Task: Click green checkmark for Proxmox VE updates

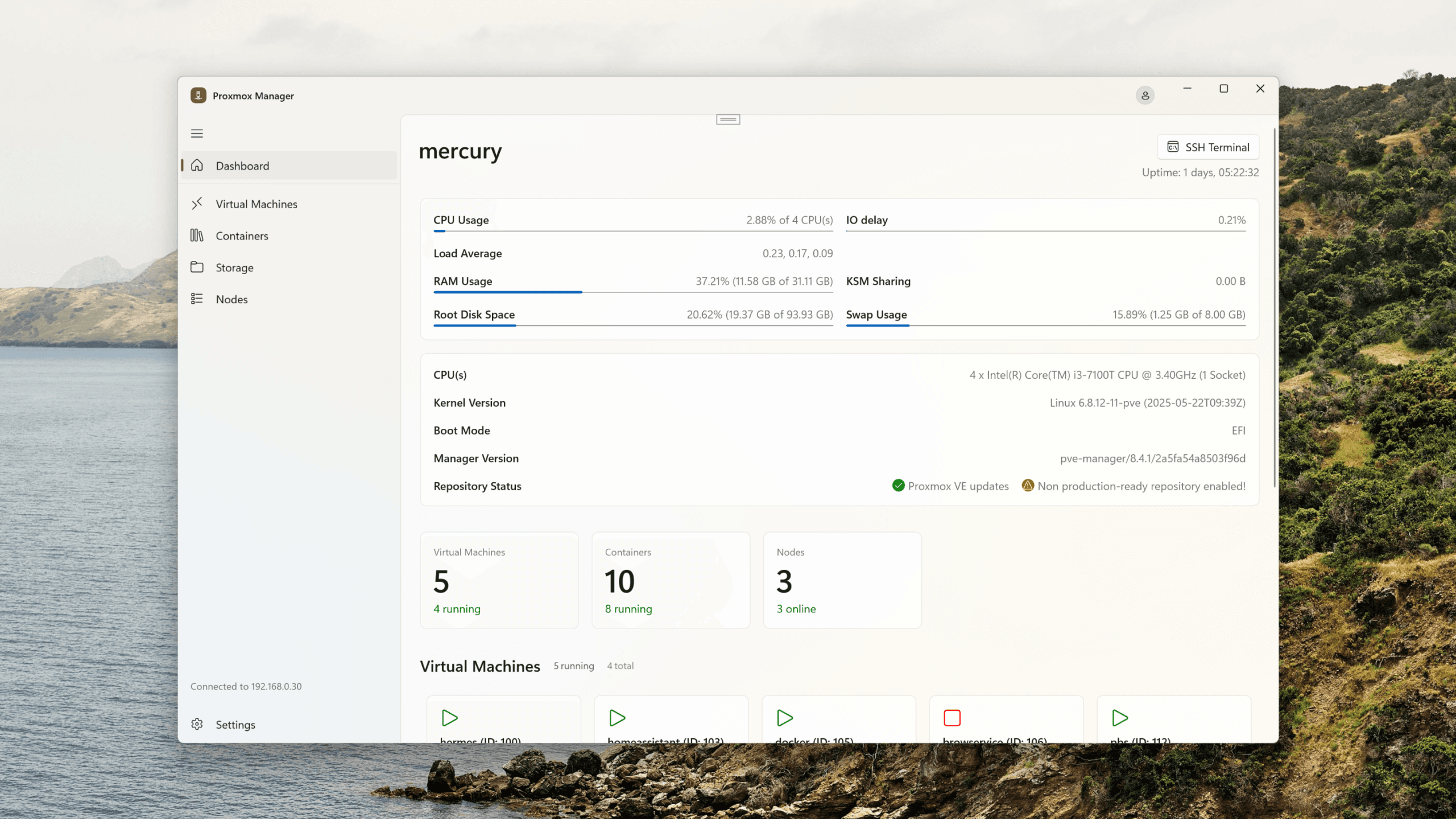Action: pyautogui.click(x=898, y=485)
